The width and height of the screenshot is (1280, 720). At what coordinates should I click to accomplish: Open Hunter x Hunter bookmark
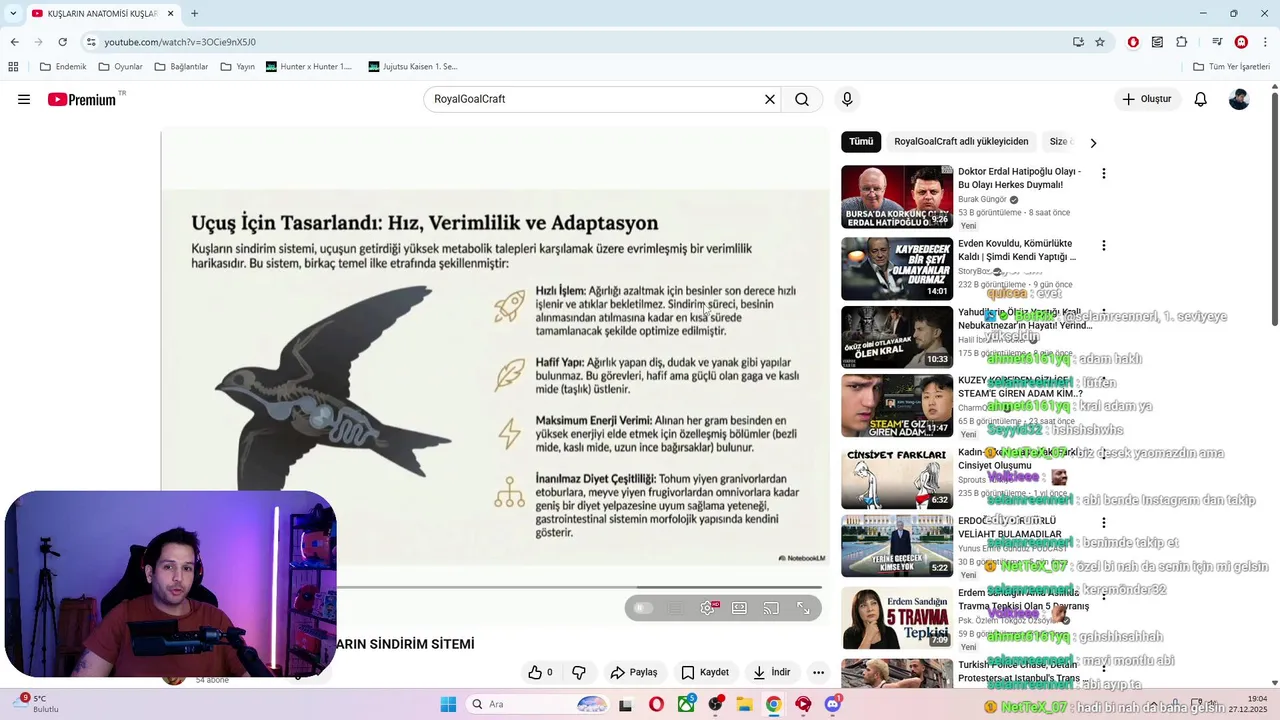[x=309, y=67]
